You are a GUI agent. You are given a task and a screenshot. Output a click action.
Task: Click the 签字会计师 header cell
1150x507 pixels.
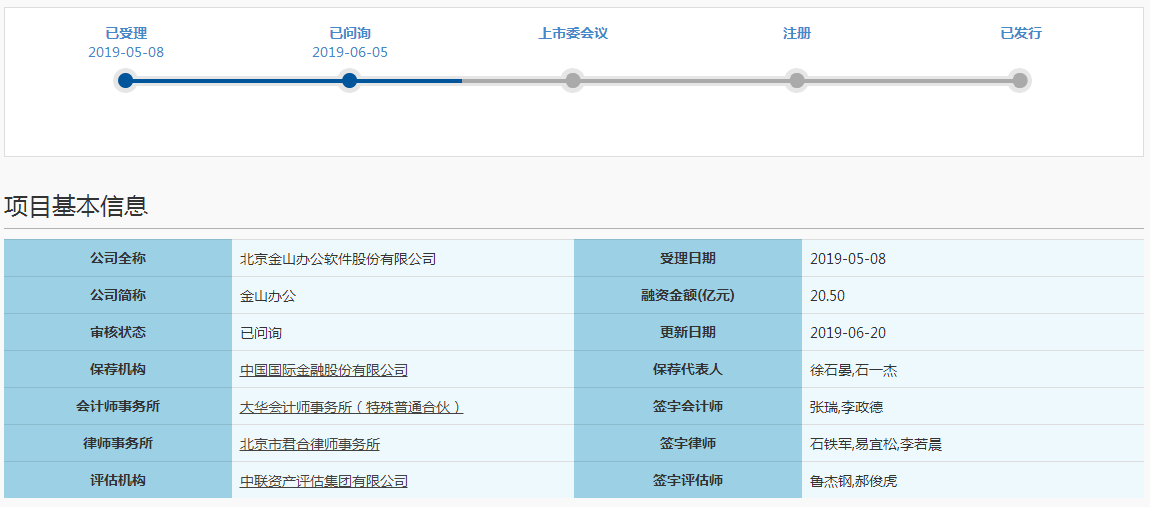tap(688, 406)
